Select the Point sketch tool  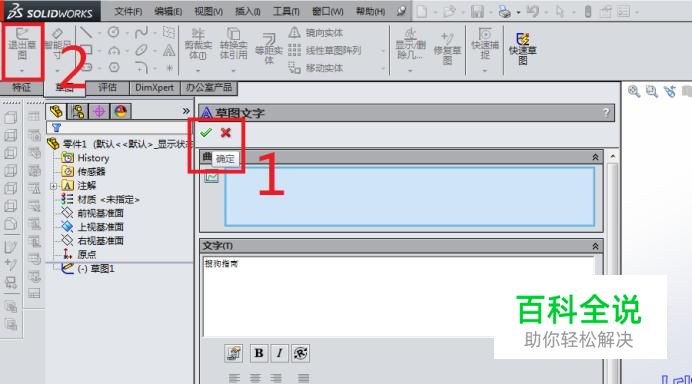pyautogui.click(x=169, y=68)
